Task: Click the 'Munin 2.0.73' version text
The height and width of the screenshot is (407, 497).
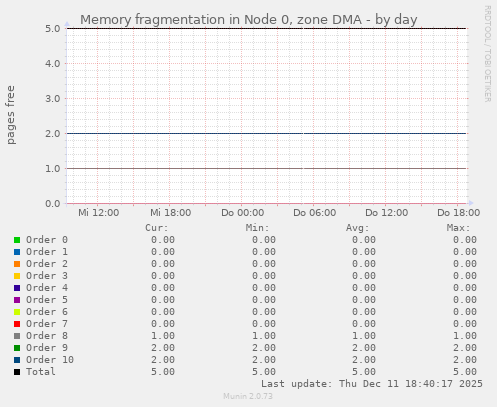Action: click(x=248, y=396)
